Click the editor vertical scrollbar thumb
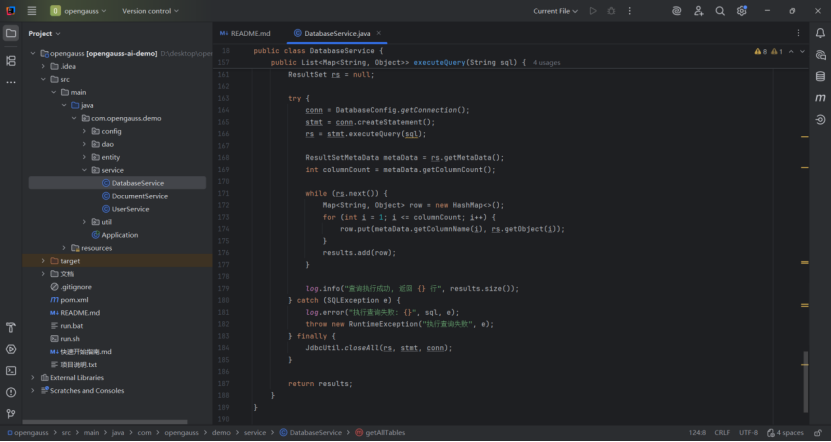This screenshot has width=831, height=442. click(806, 382)
